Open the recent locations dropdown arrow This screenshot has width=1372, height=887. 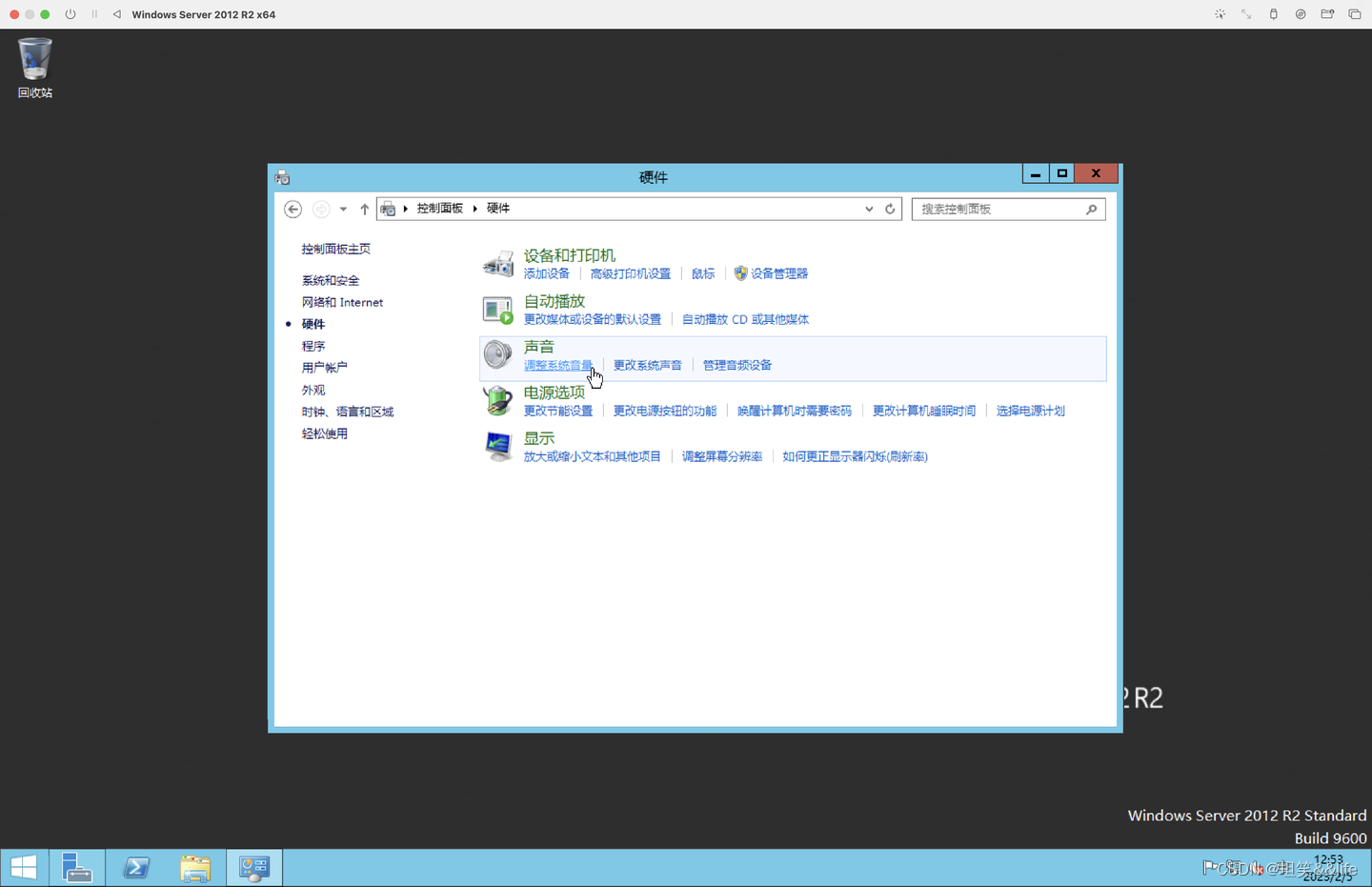point(343,209)
